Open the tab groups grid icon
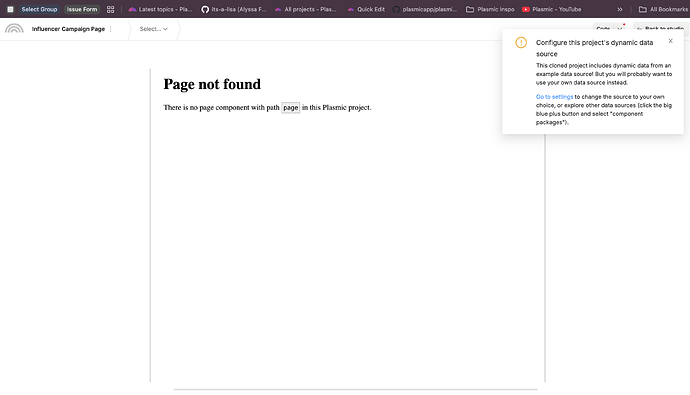Viewport: 690px width, 395px height. tap(110, 9)
